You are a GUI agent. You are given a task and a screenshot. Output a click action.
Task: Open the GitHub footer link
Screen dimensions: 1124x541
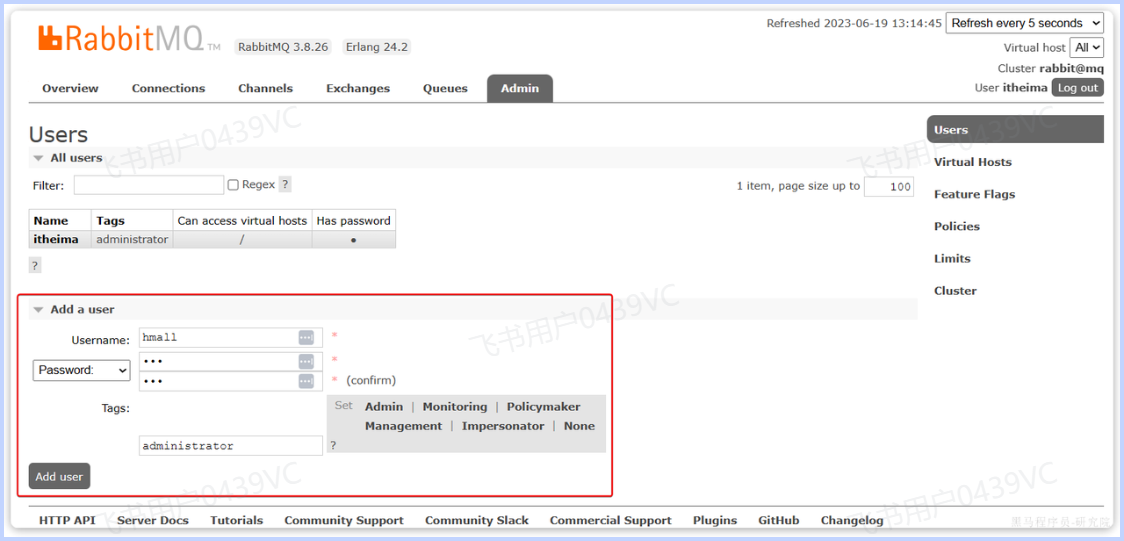pos(778,520)
